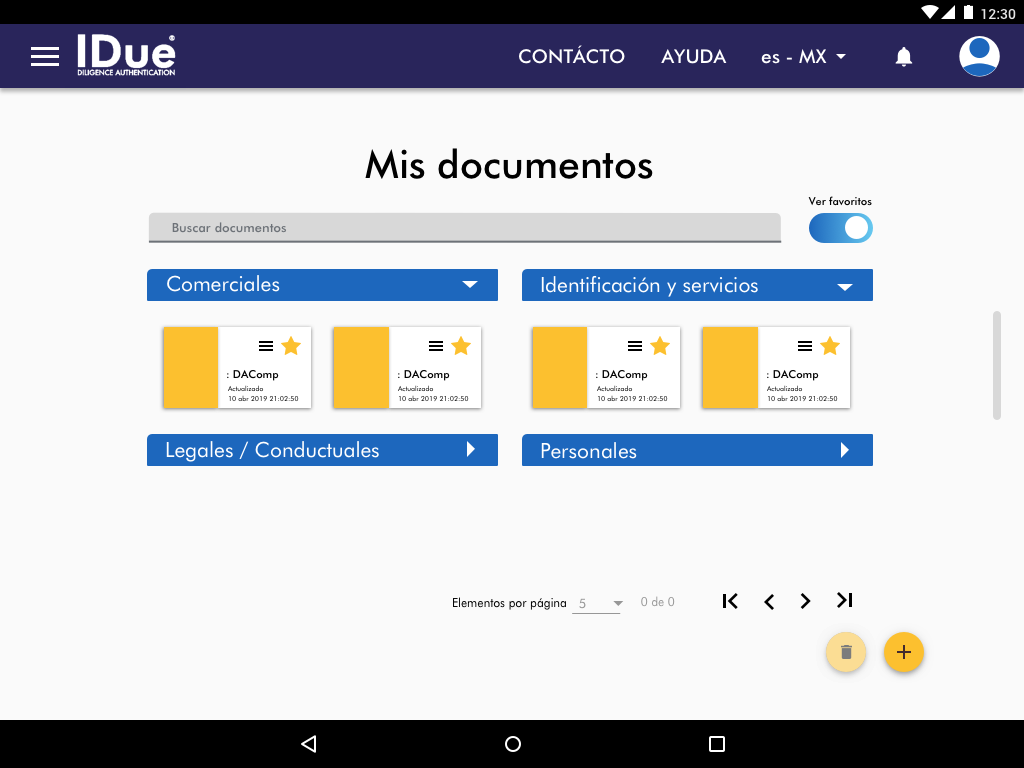Screen dimensions: 1024x768
Task: Open the AYUDA menu item
Action: (693, 57)
